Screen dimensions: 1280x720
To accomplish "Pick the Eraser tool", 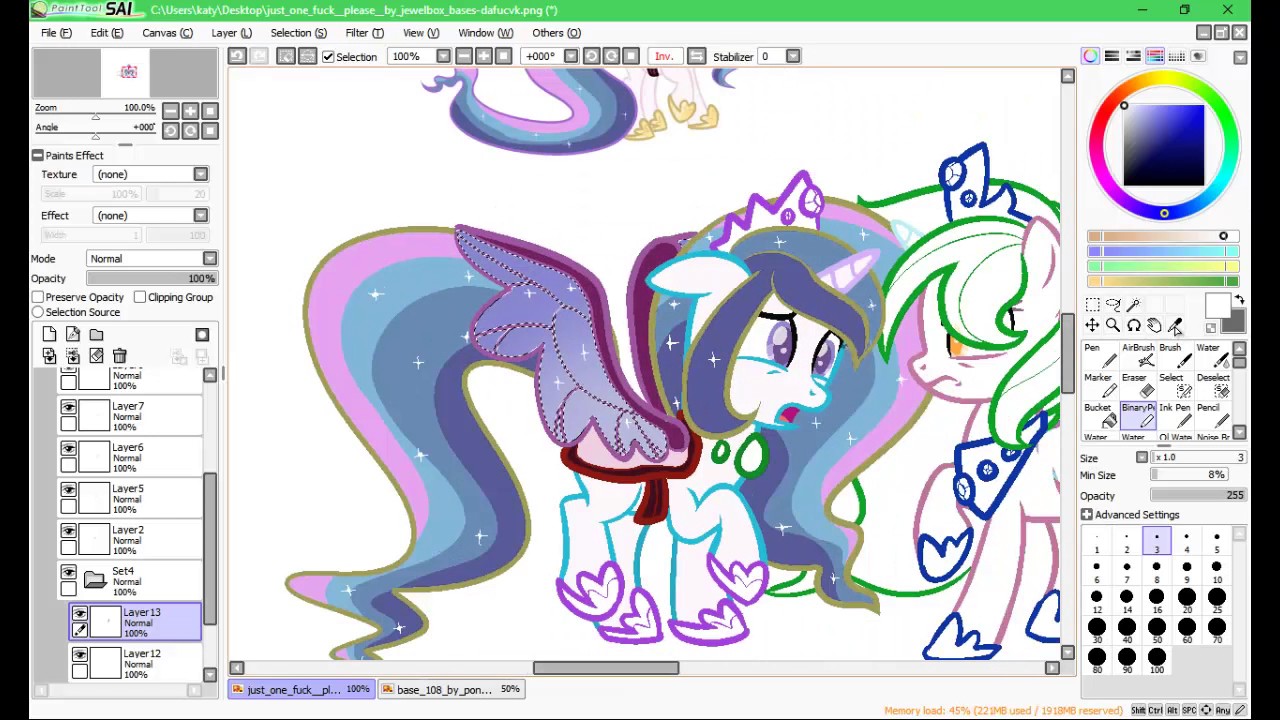I will click(1136, 386).
